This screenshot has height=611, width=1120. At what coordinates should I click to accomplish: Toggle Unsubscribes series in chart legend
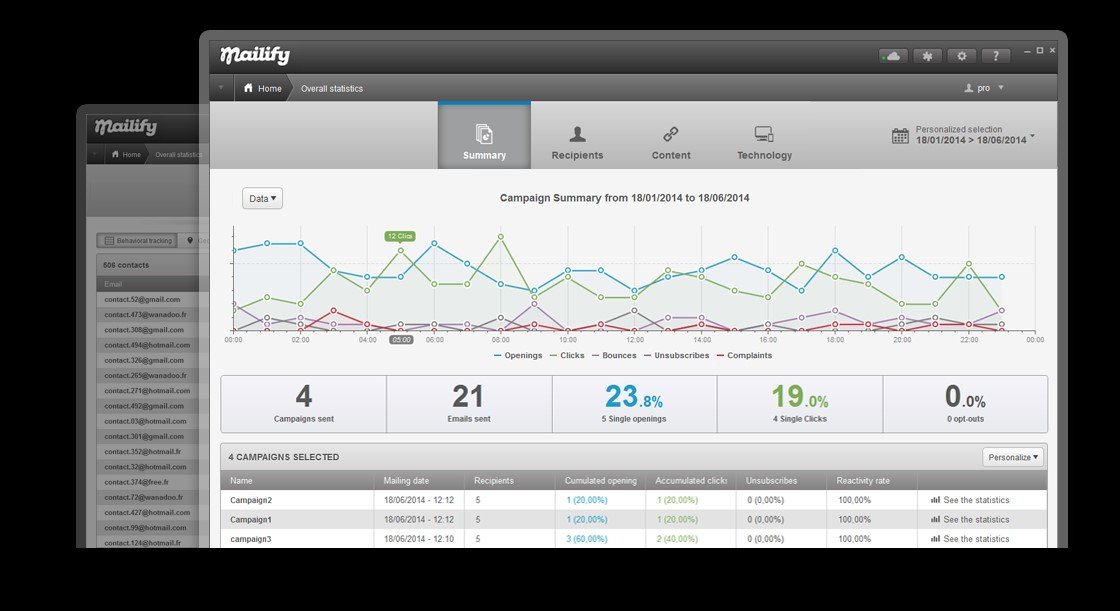676,355
